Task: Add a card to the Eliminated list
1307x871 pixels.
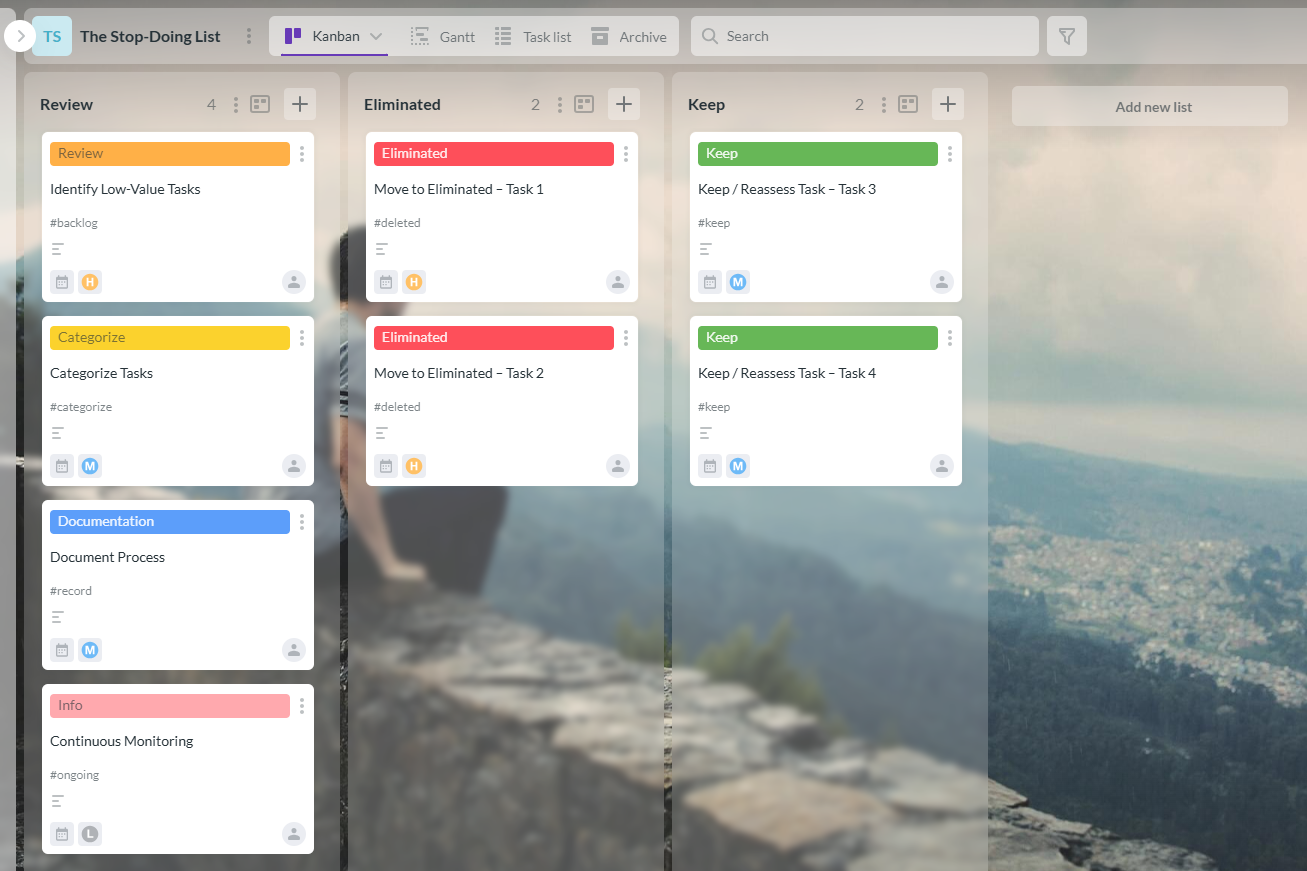Action: 623,104
